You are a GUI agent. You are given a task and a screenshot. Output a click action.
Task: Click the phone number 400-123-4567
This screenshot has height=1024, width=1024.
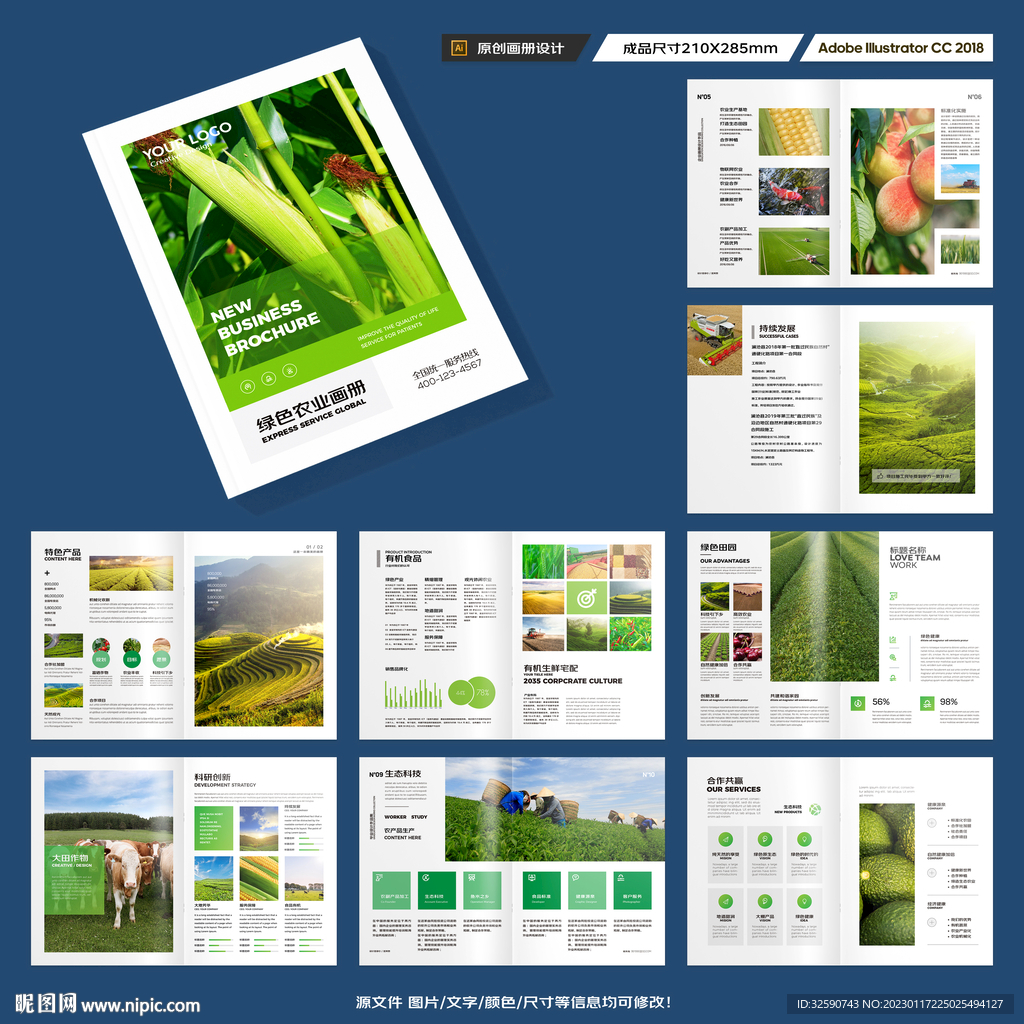[449, 374]
